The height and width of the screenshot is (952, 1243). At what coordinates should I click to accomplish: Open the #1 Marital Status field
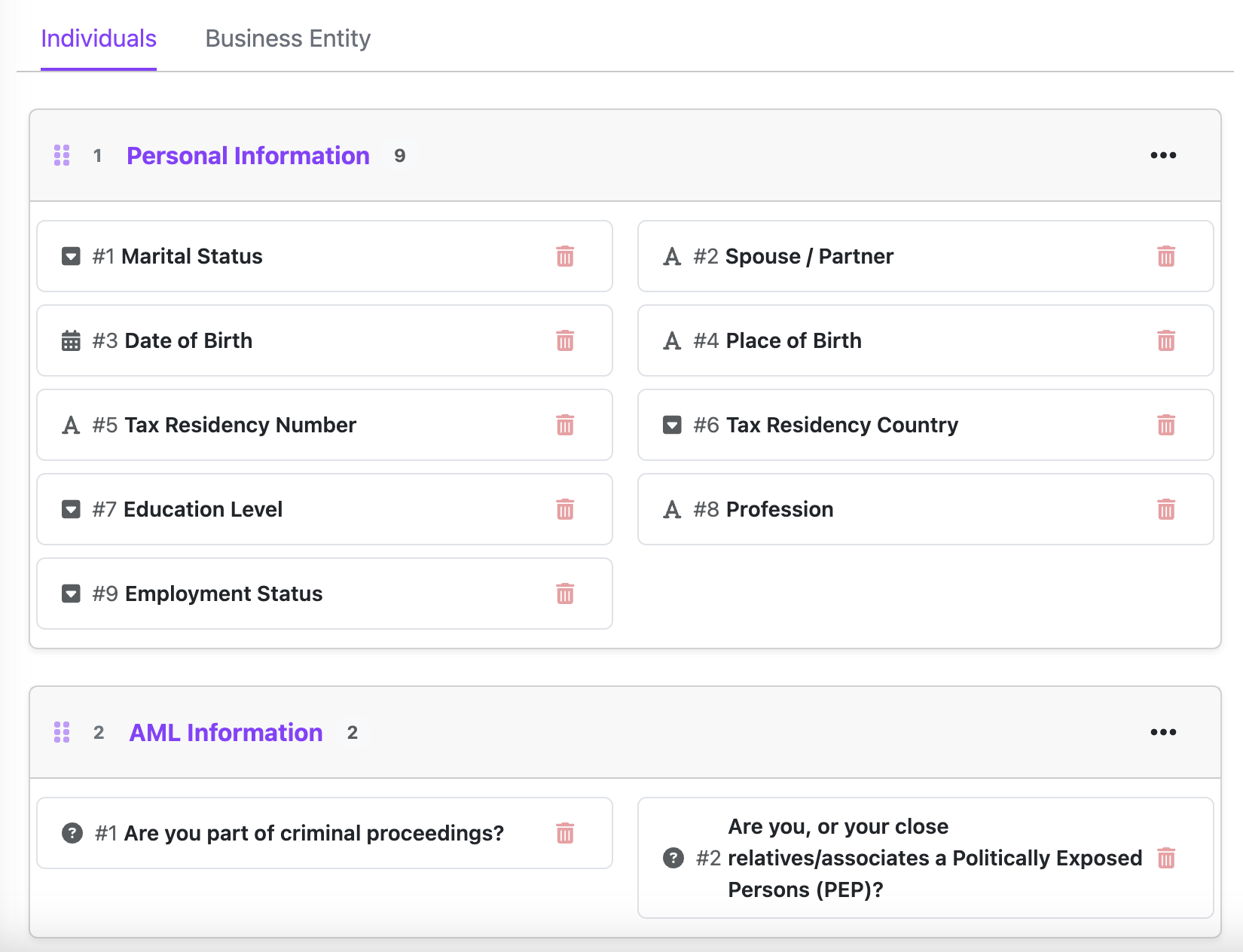pyautogui.click(x=325, y=256)
